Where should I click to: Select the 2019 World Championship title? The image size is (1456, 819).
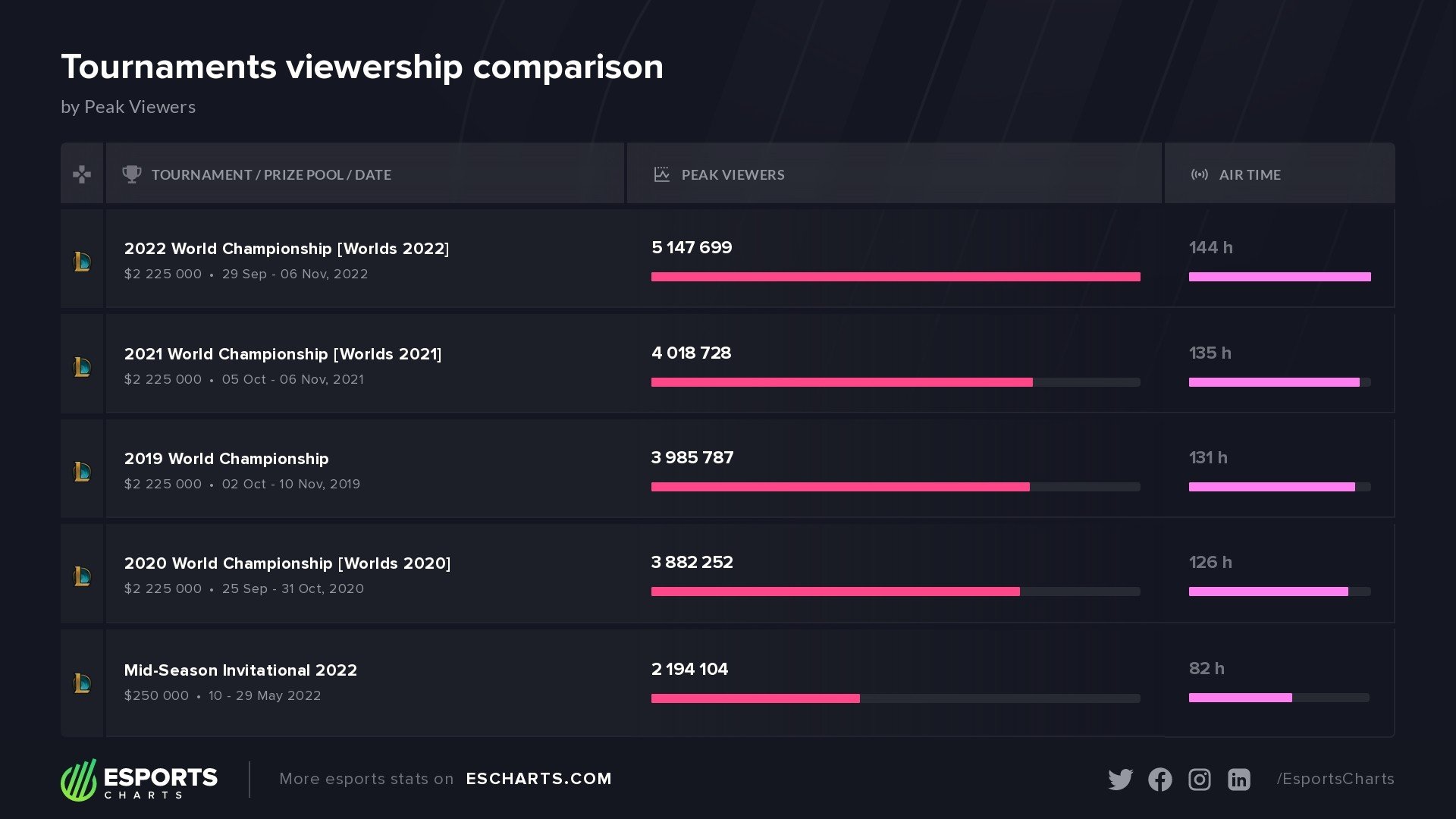[x=226, y=459]
